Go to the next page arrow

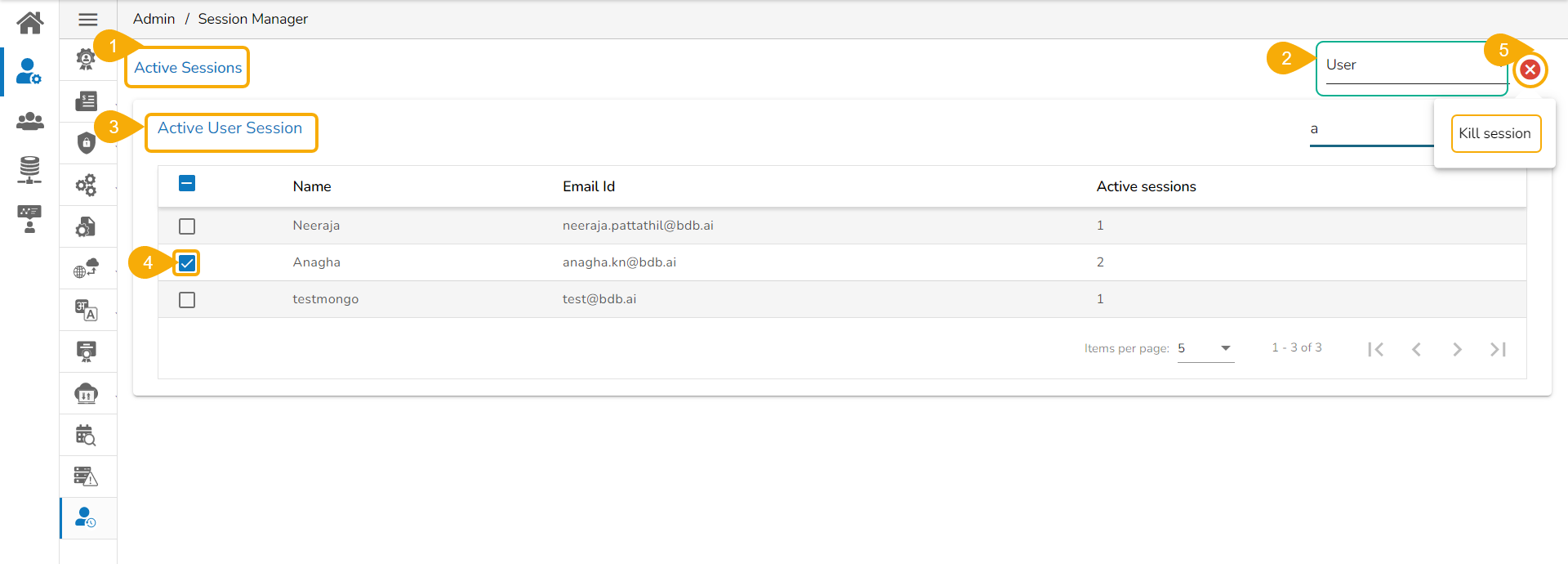1457,350
